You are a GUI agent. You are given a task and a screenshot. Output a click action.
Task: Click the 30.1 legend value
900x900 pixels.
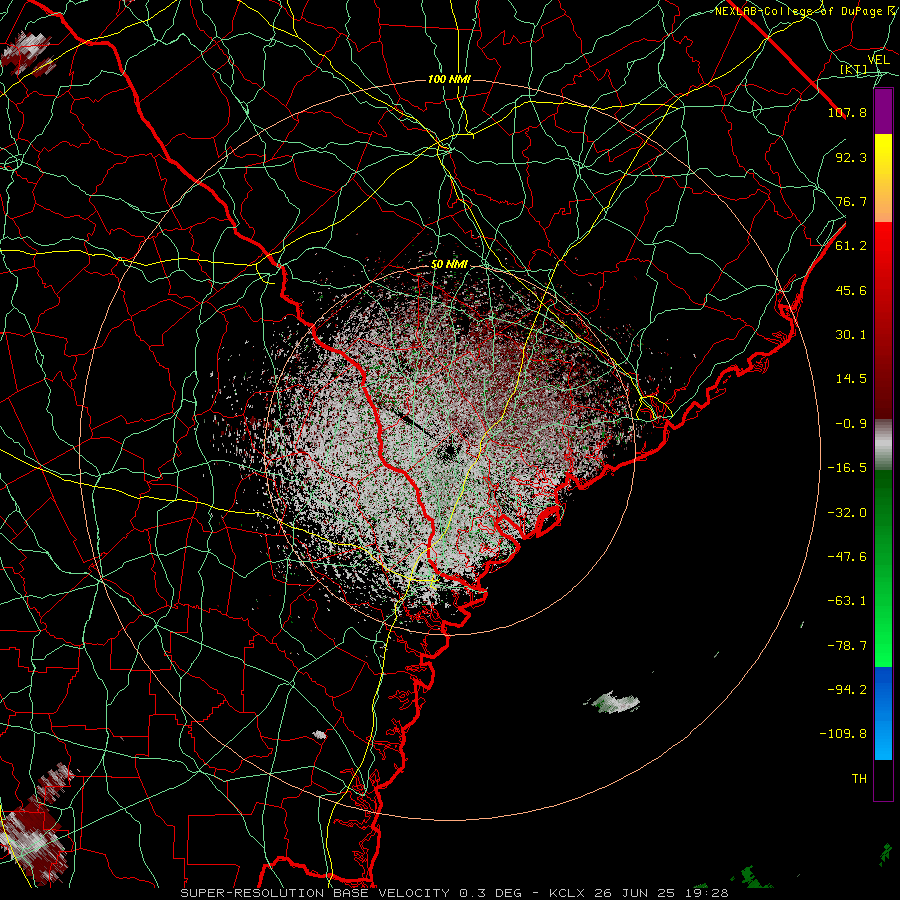(851, 335)
